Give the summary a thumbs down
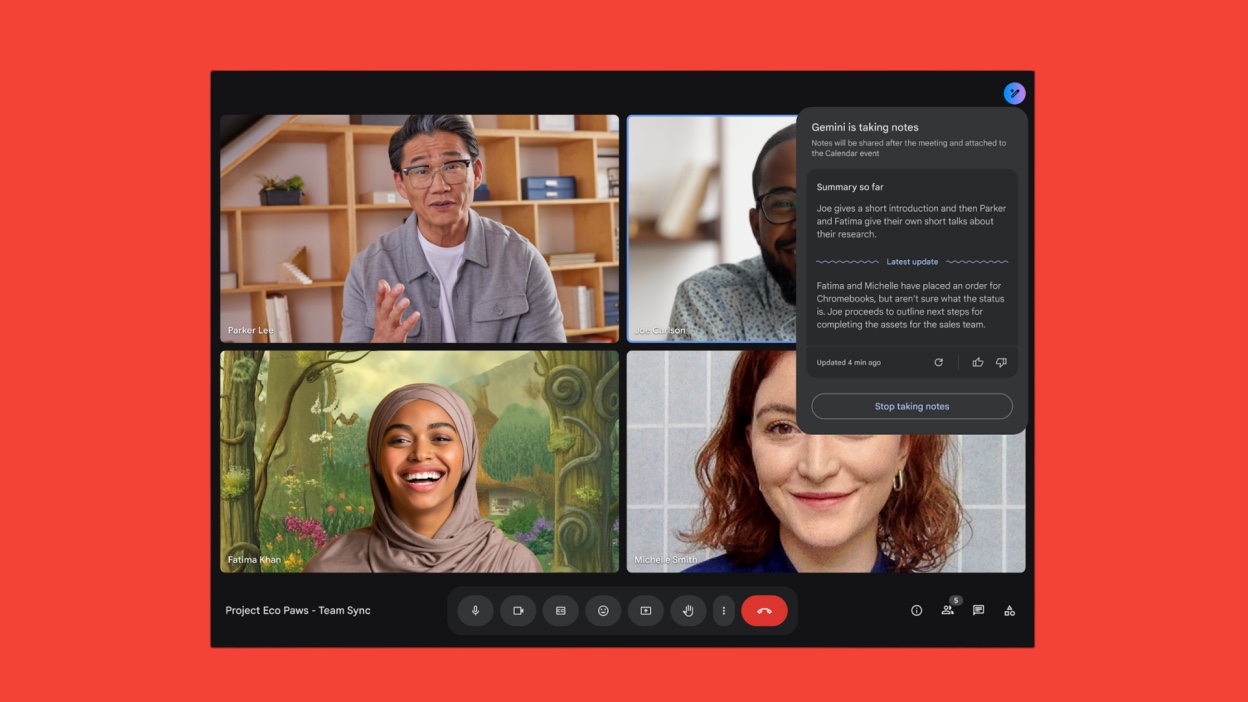The image size is (1248, 702). tap(1001, 363)
